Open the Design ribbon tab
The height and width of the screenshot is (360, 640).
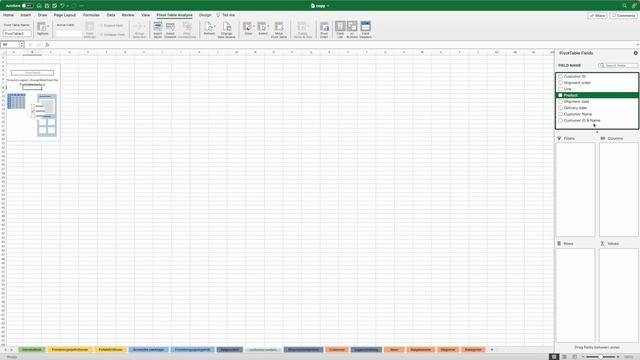205,15
